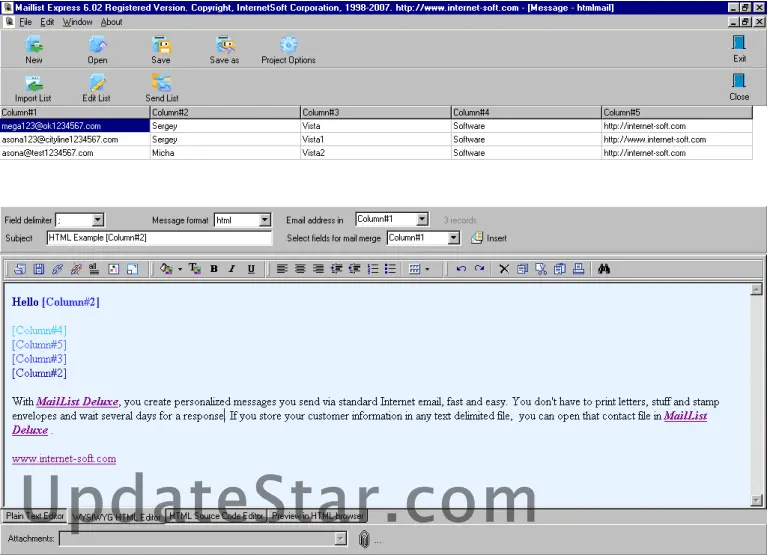Click the binoculars Find icon
This screenshot has height=555, width=768.
604,269
